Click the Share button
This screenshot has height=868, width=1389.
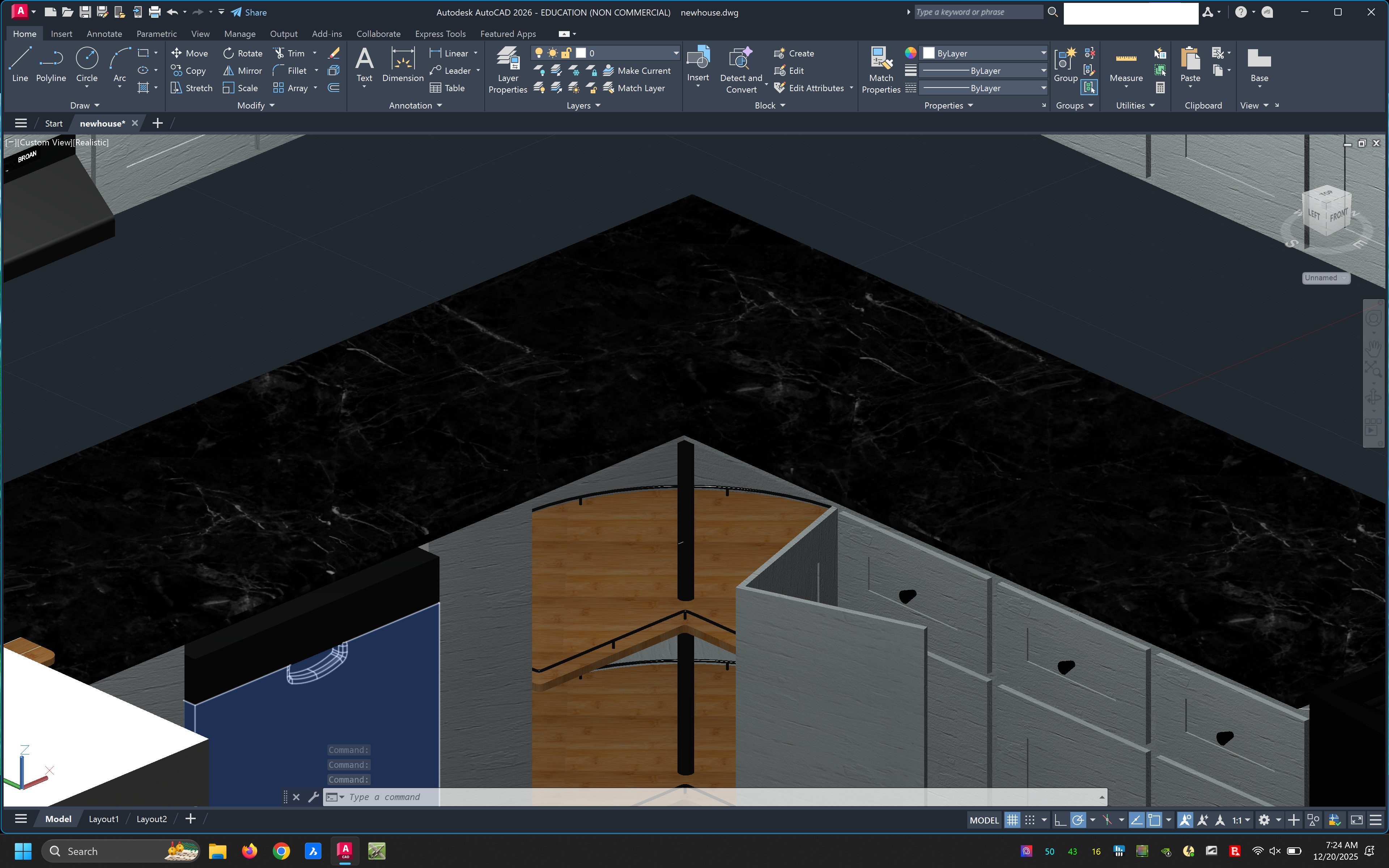[x=249, y=12]
